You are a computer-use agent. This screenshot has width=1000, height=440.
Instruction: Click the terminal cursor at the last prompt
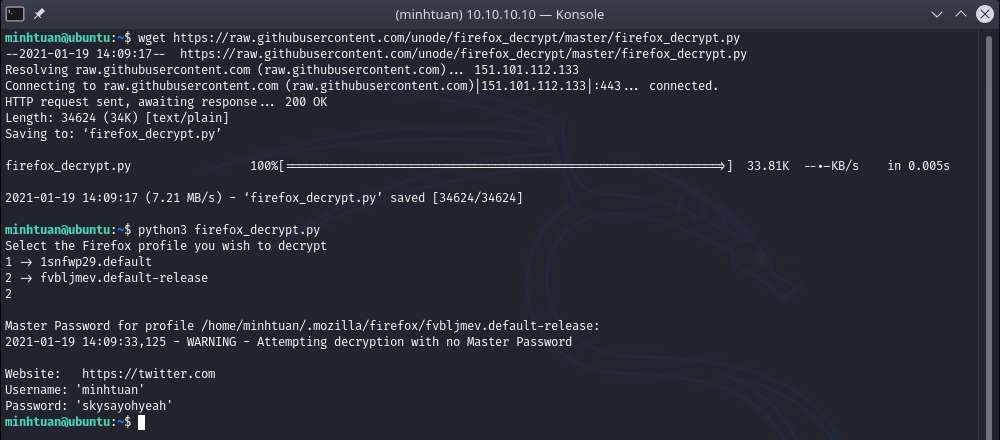pyautogui.click(x=141, y=423)
